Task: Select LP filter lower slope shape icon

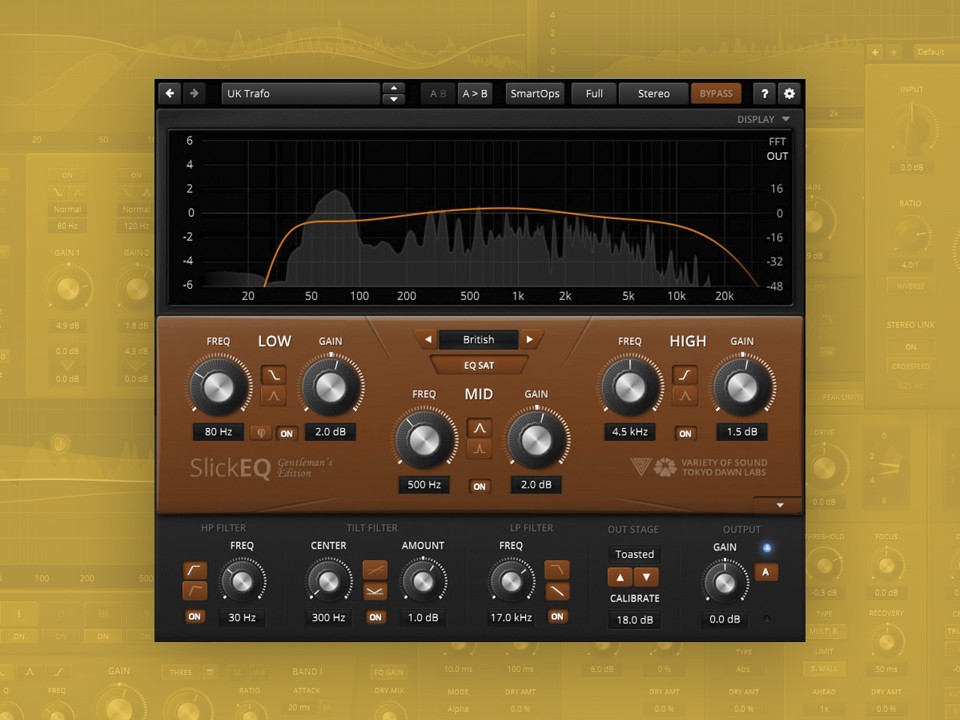Action: coord(557,591)
